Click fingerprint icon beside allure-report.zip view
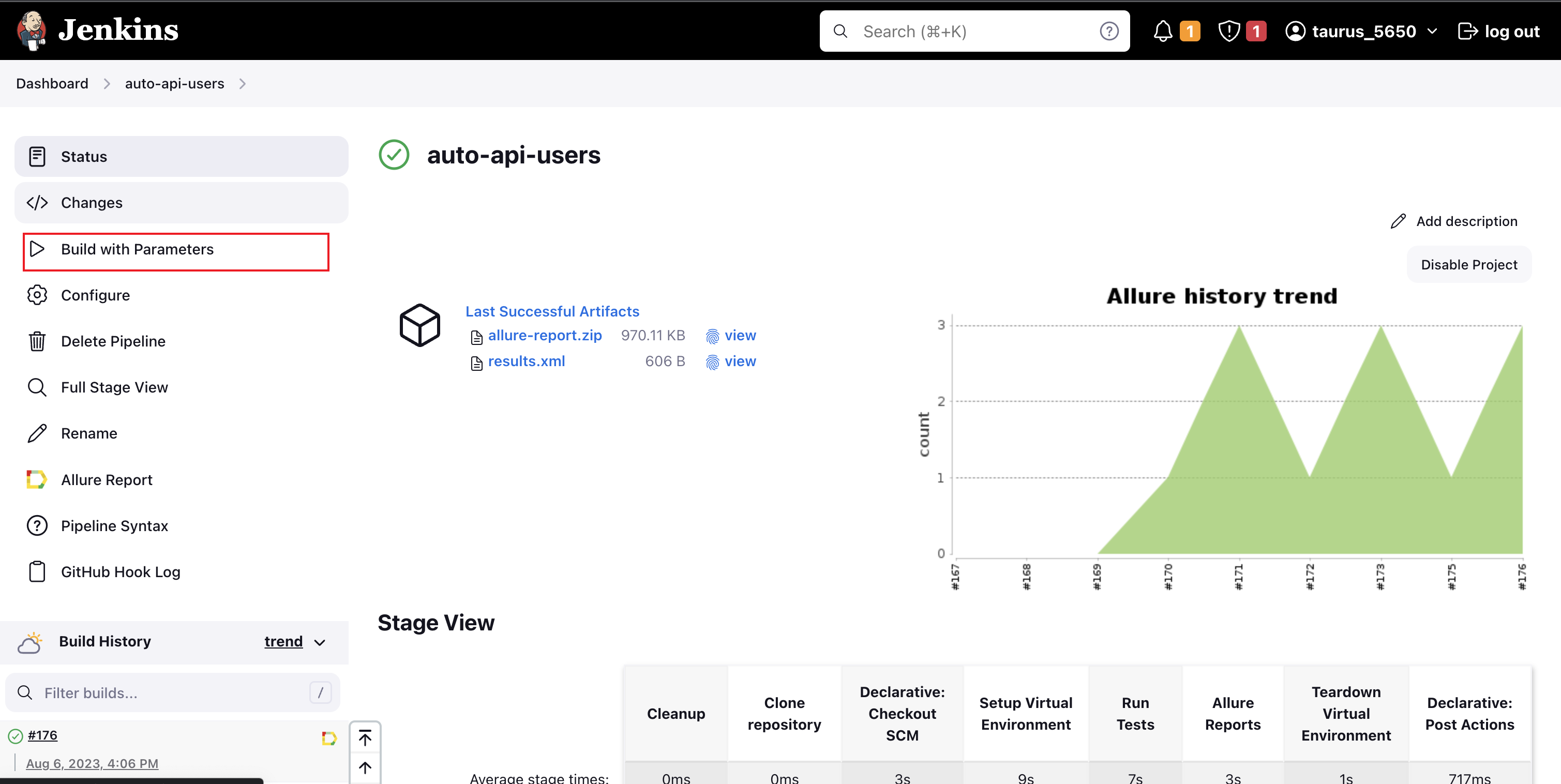Image resolution: width=1561 pixels, height=784 pixels. (x=712, y=336)
